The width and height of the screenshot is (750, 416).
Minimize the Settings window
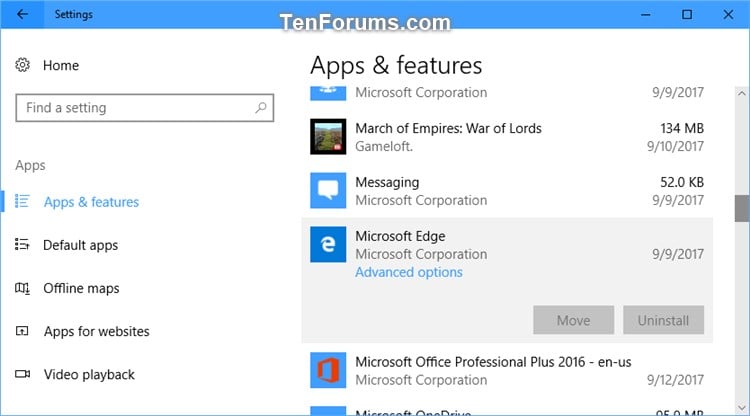646,14
